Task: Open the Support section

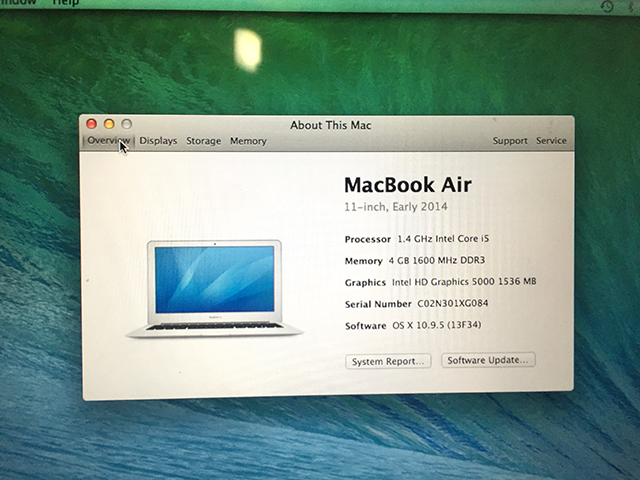Action: pos(510,141)
